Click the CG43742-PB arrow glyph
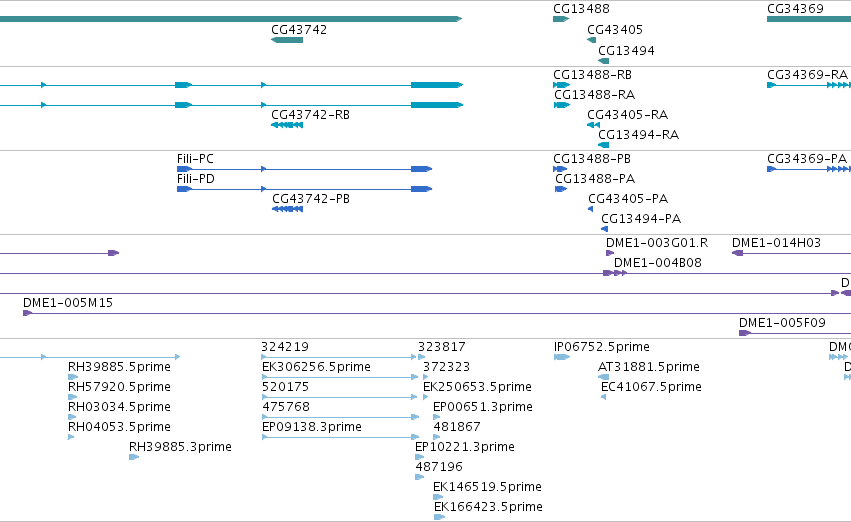 pos(288,209)
